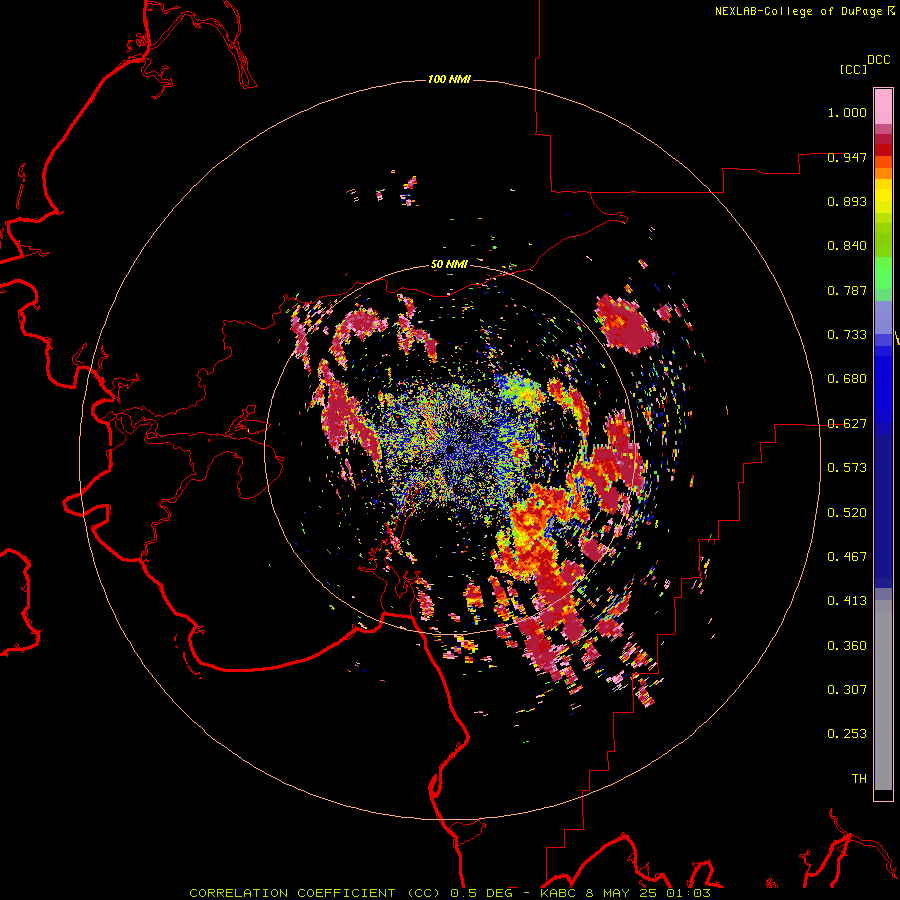
Task: Click the 8 MAY 25 date text
Action: tap(622, 893)
